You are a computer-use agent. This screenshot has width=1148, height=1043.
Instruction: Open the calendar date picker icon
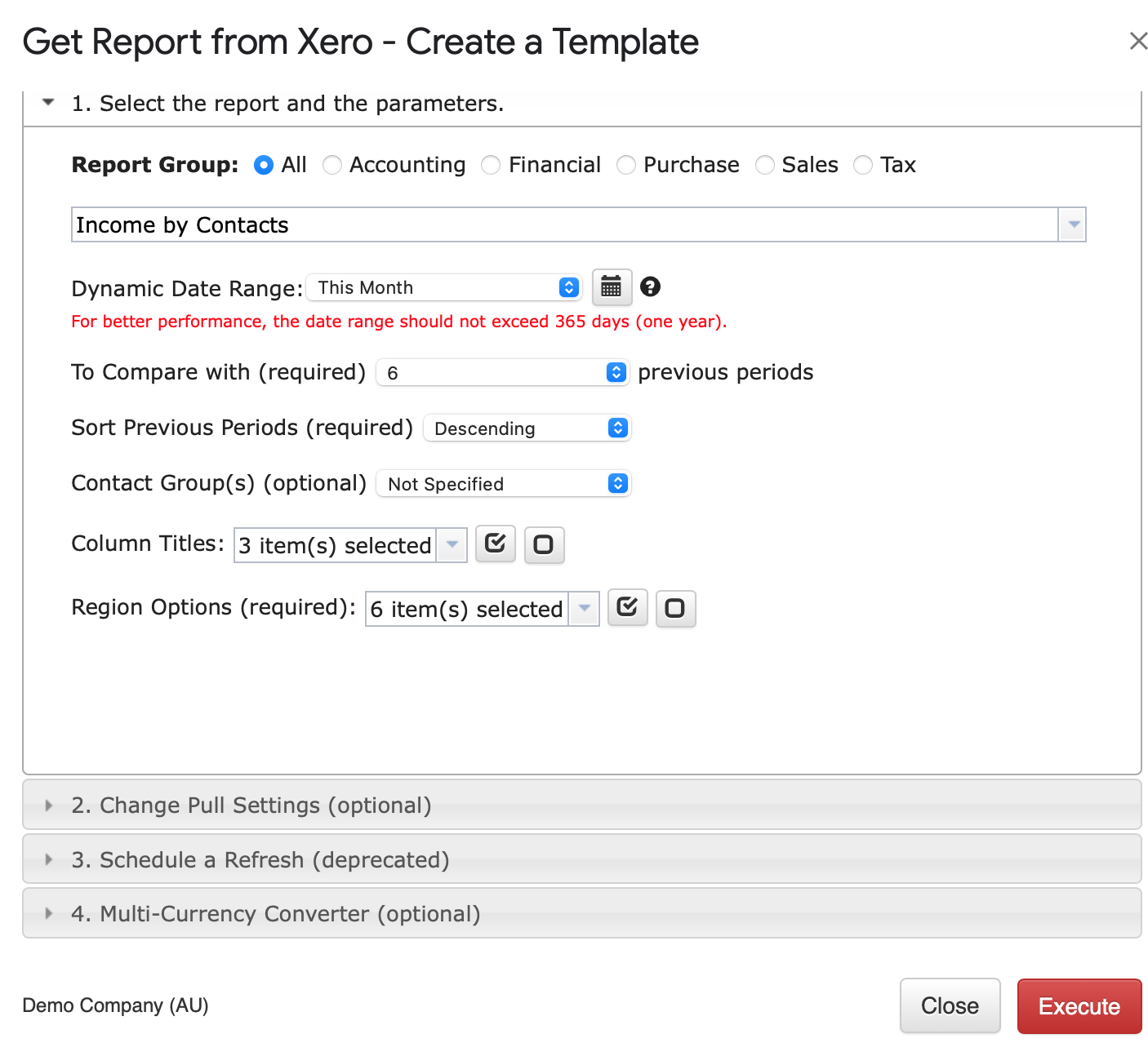(612, 287)
